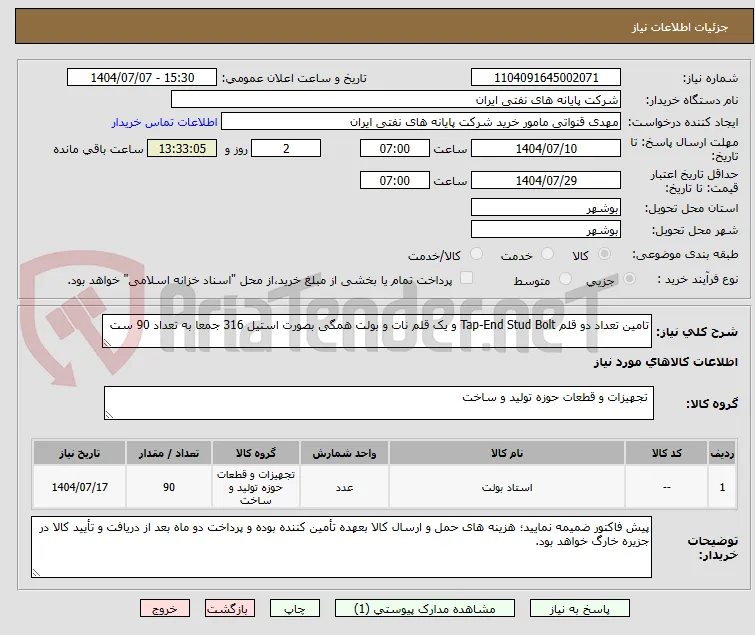Click the تاریخ نیاز column header
This screenshot has width=755, height=635.
click(79, 454)
